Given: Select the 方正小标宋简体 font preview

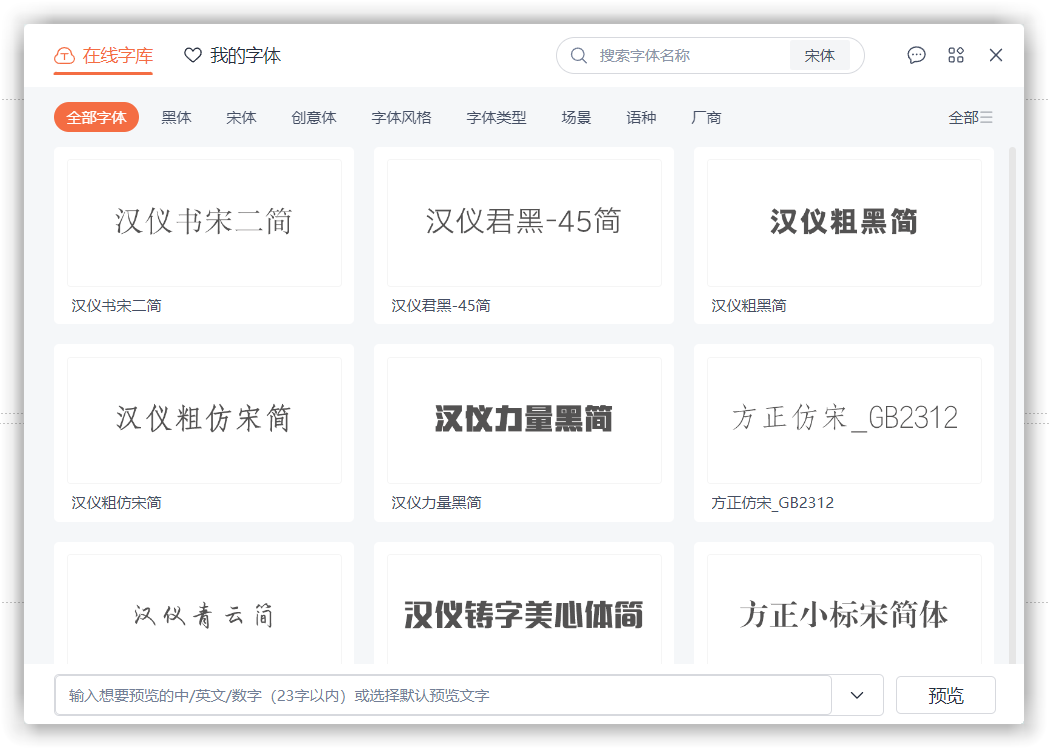Looking at the screenshot, I should pyautogui.click(x=844, y=609).
